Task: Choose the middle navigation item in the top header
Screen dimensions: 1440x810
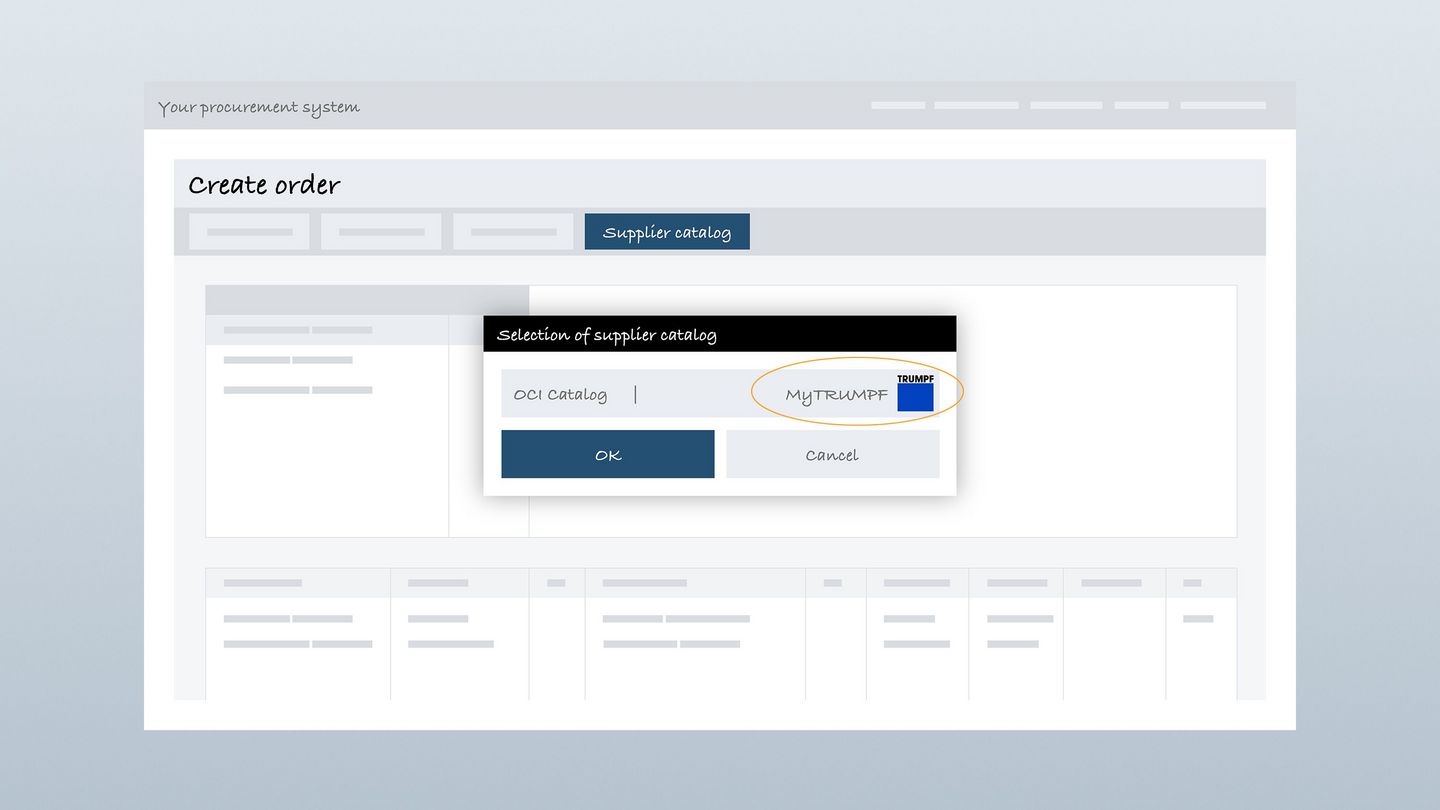Action: pyautogui.click(x=1066, y=105)
